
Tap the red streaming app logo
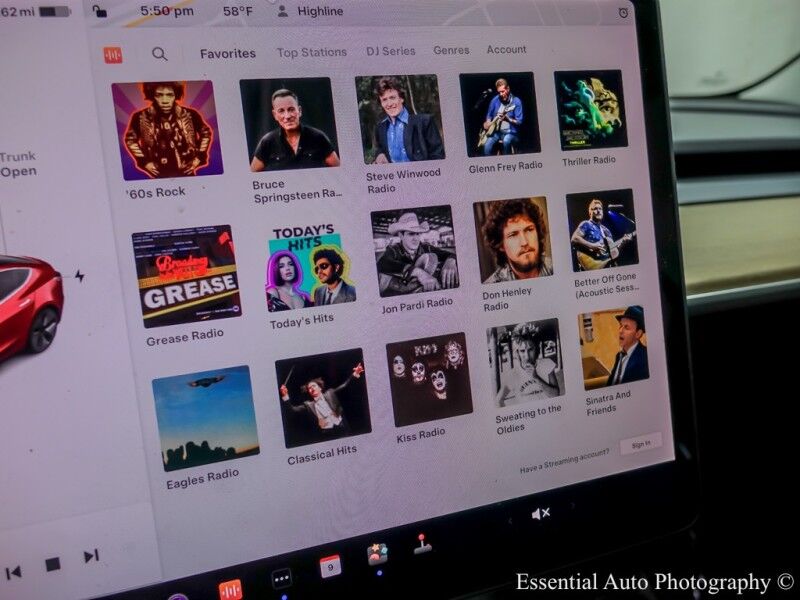(113, 55)
